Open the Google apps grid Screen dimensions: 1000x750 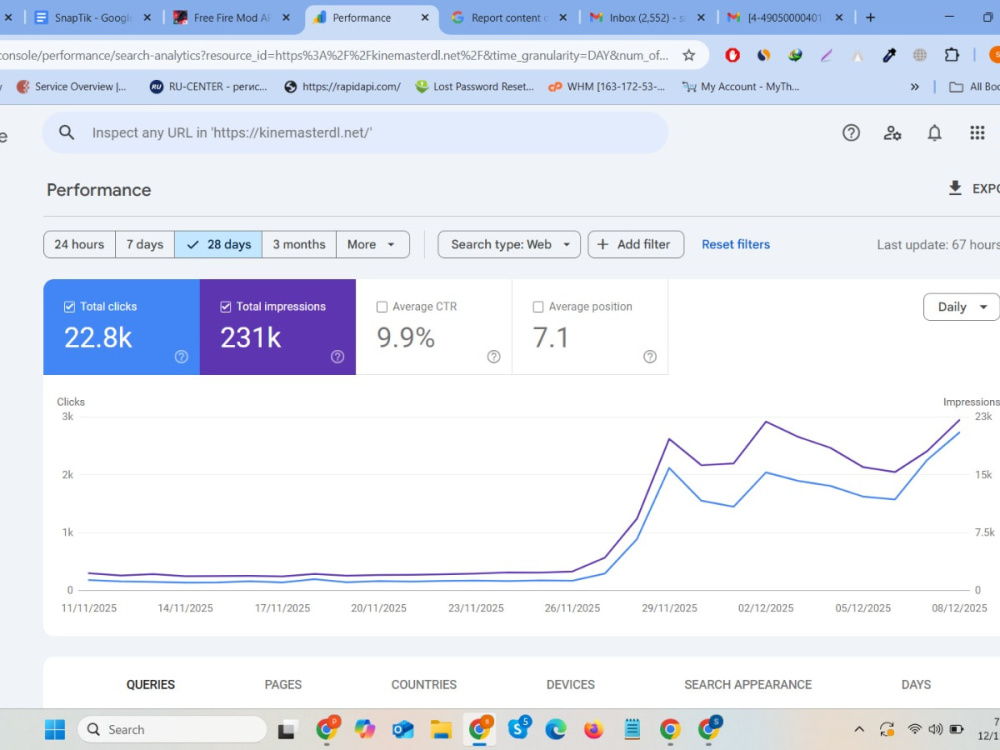click(977, 133)
